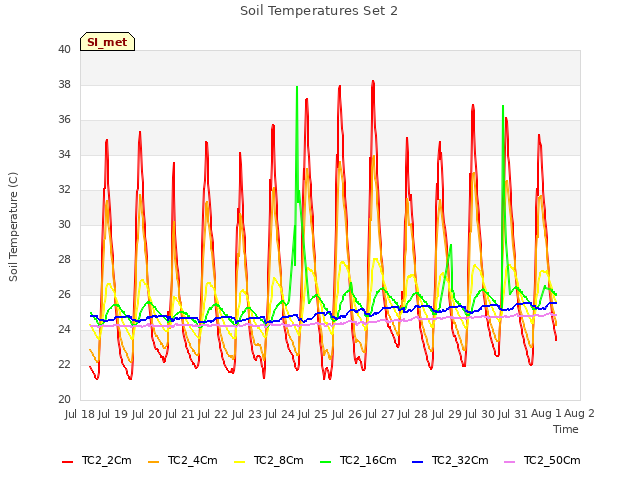Click the Soil Temperature (C) axis label
This screenshot has width=640, height=480.
(x=13, y=227)
